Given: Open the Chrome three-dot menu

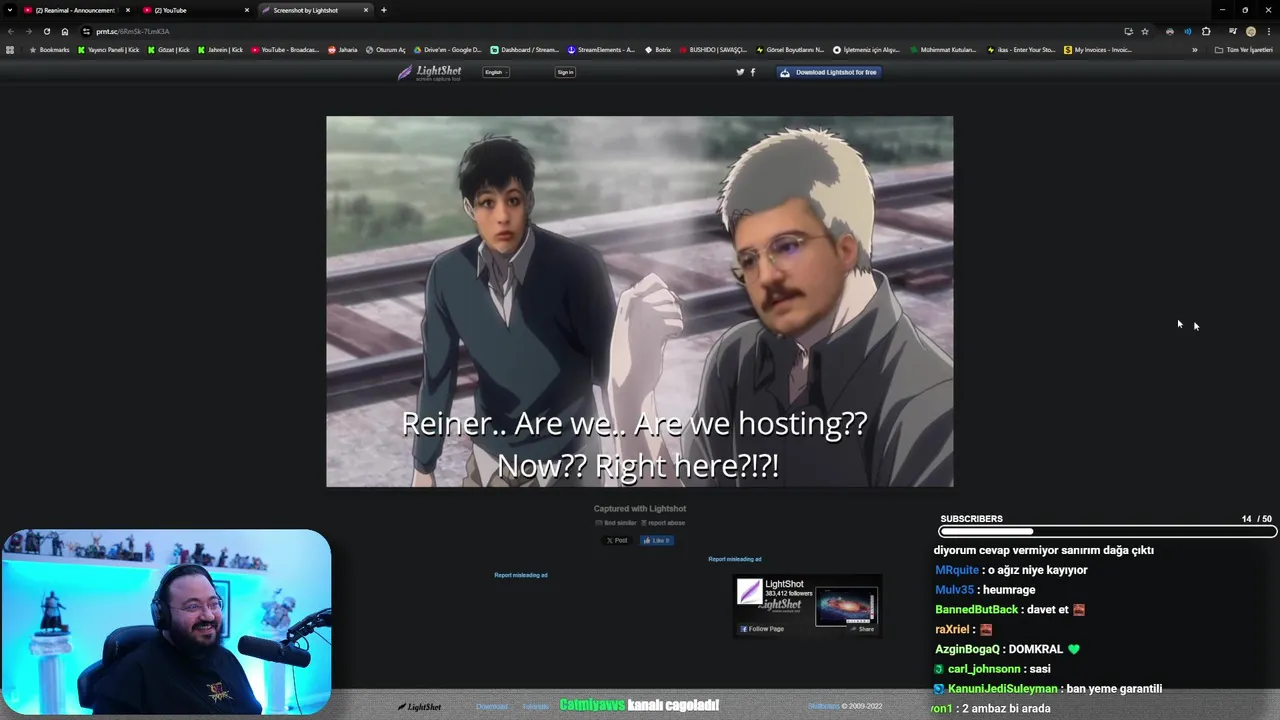Looking at the screenshot, I should tap(1269, 31).
